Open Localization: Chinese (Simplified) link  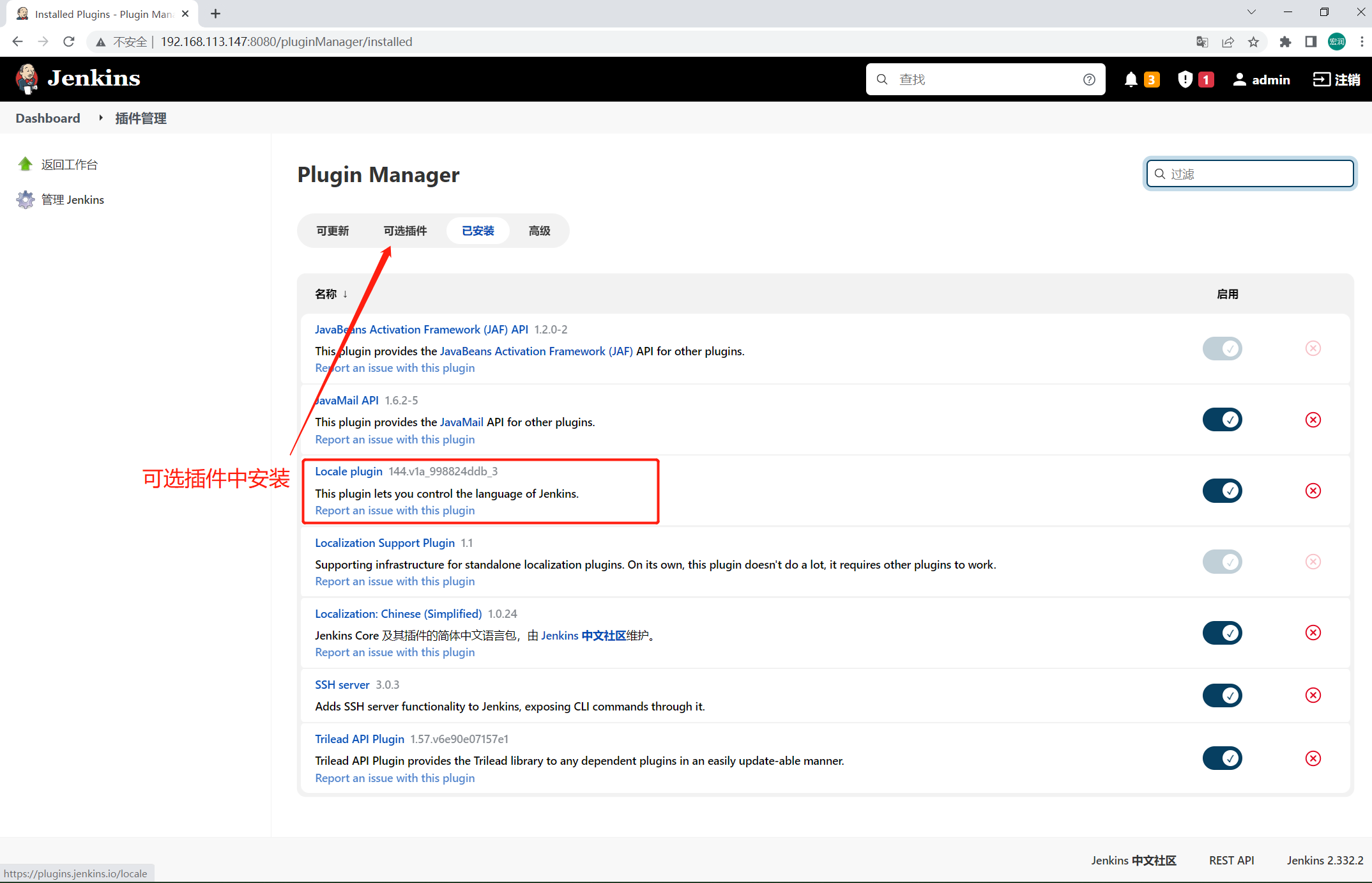click(399, 614)
